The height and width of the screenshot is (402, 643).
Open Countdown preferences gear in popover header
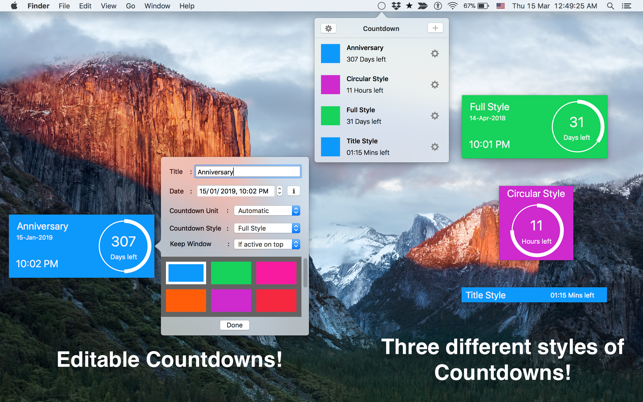click(x=328, y=28)
